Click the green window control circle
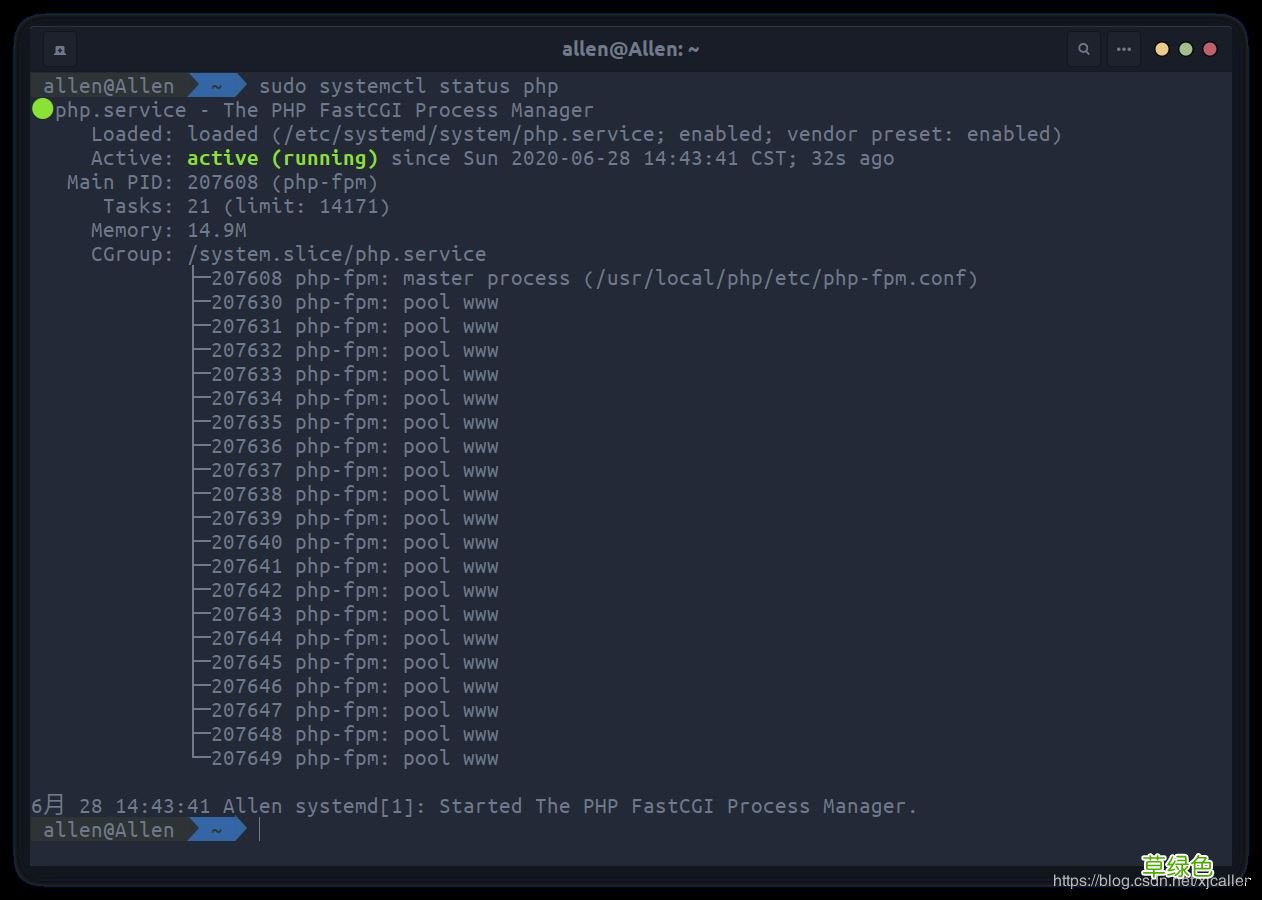The image size is (1262, 900). tap(1185, 47)
